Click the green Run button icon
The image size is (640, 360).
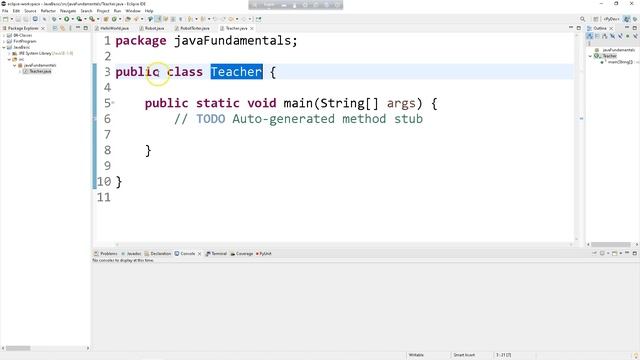coord(67,19)
